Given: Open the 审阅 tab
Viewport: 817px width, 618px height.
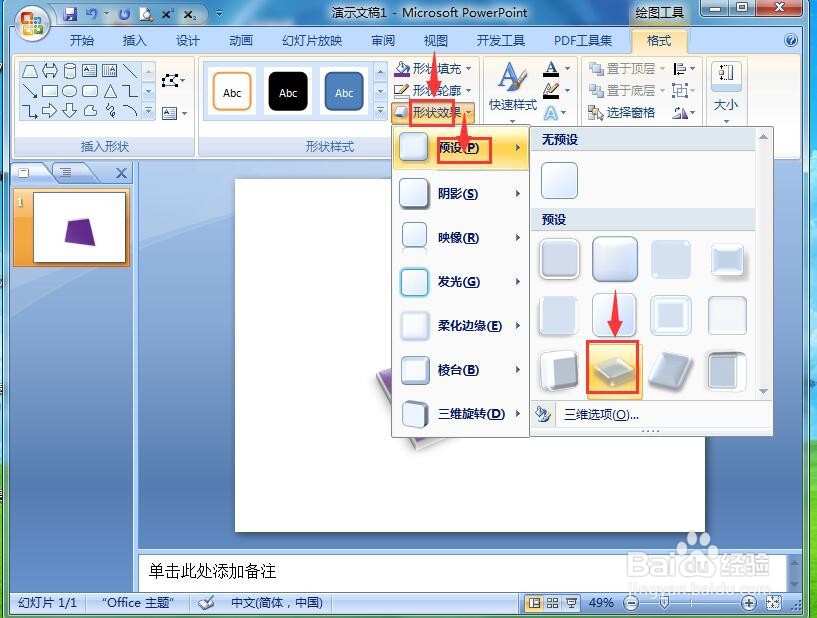Looking at the screenshot, I should pyautogui.click(x=383, y=40).
